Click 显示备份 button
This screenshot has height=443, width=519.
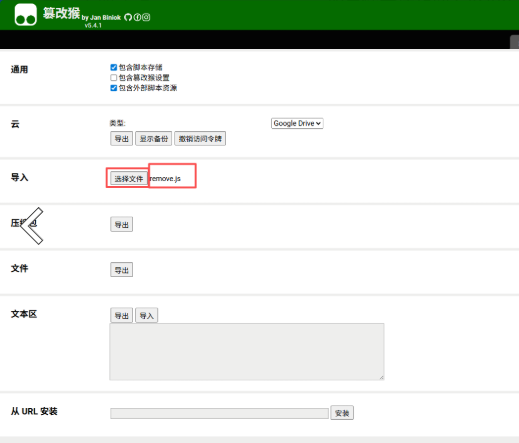click(154, 139)
